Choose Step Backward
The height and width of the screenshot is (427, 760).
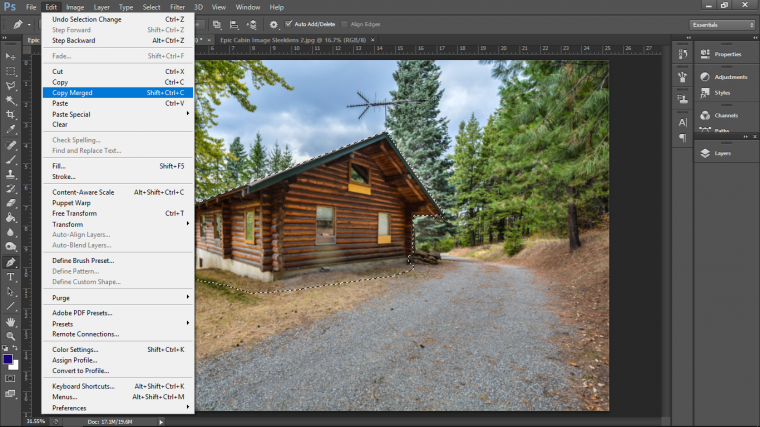tap(118, 41)
